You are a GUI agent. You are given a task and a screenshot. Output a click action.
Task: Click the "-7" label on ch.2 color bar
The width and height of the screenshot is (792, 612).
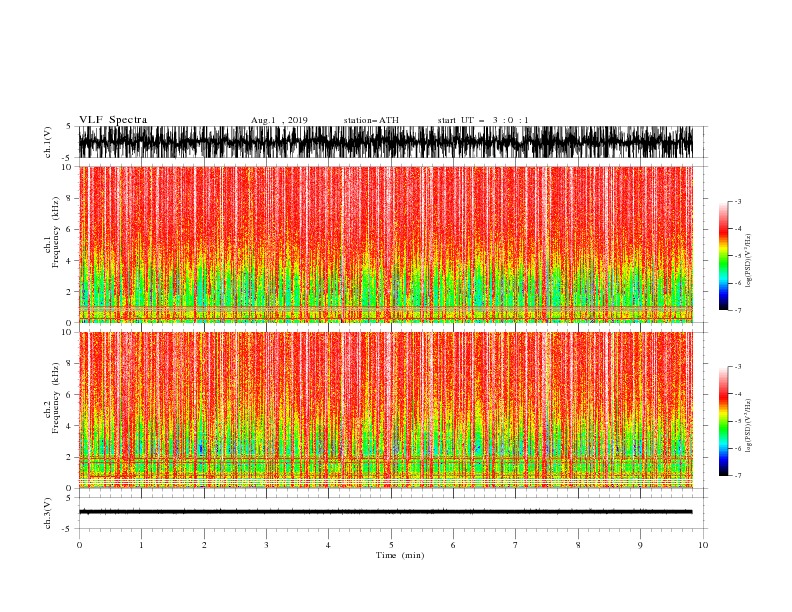(x=738, y=476)
